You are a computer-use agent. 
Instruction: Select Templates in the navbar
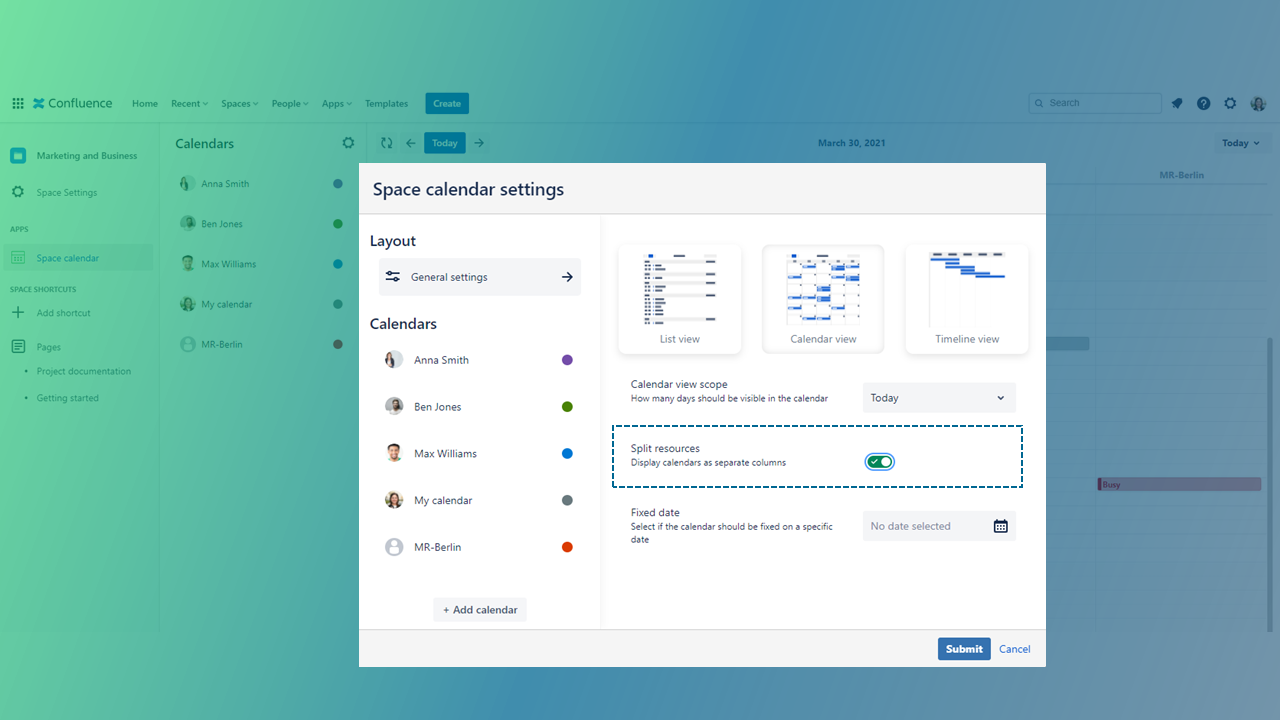click(386, 102)
